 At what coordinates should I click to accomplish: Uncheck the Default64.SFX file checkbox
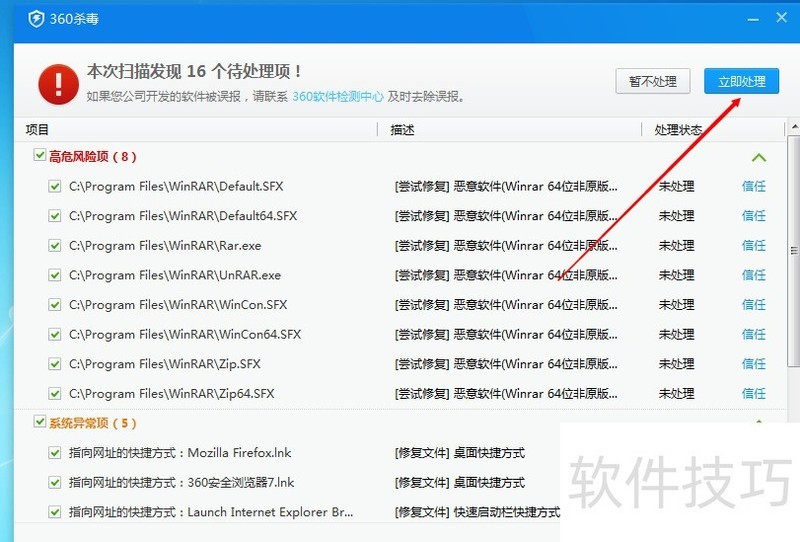point(55,216)
